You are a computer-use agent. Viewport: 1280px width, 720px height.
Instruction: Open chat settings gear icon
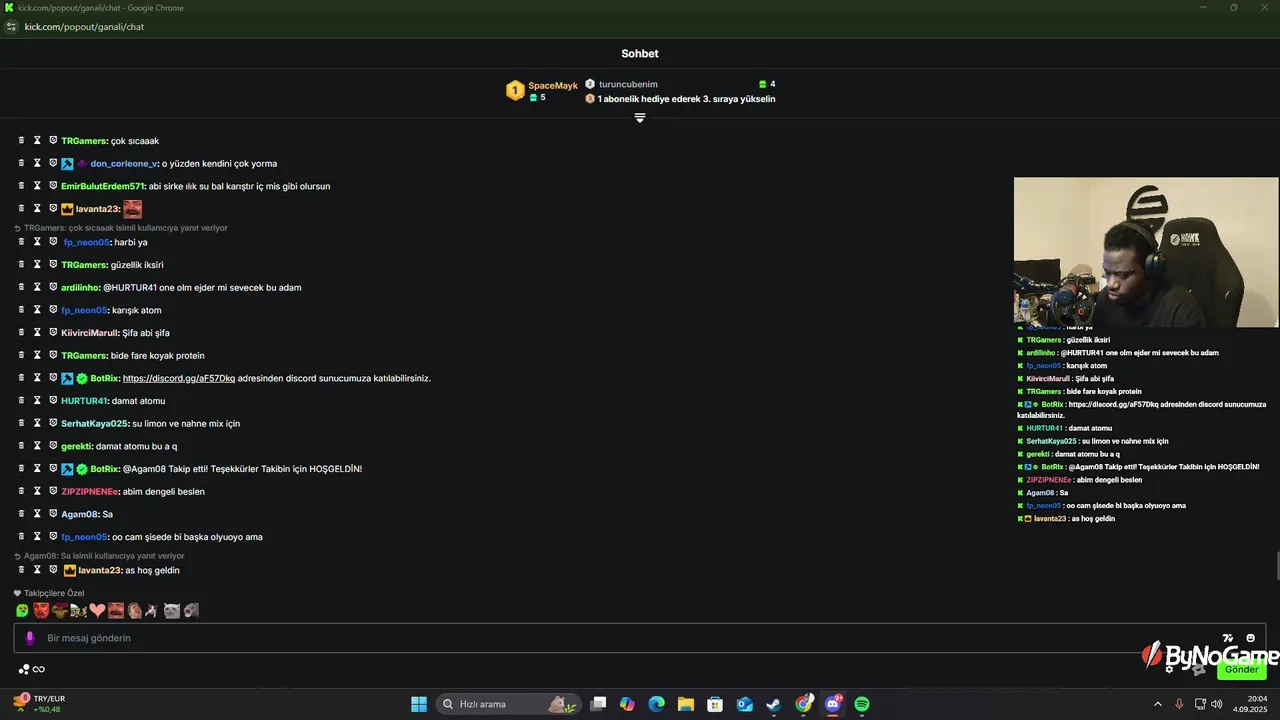point(1169,669)
